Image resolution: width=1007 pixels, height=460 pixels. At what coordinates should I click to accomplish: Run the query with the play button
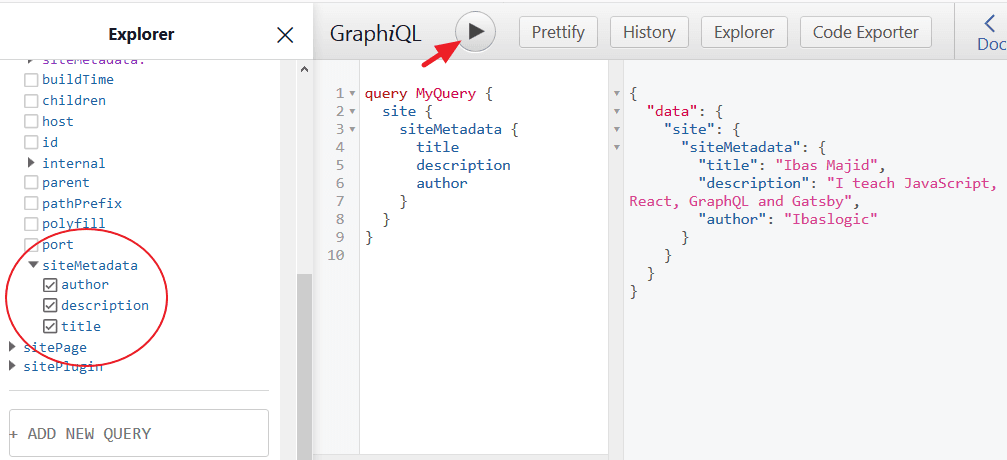coord(476,32)
